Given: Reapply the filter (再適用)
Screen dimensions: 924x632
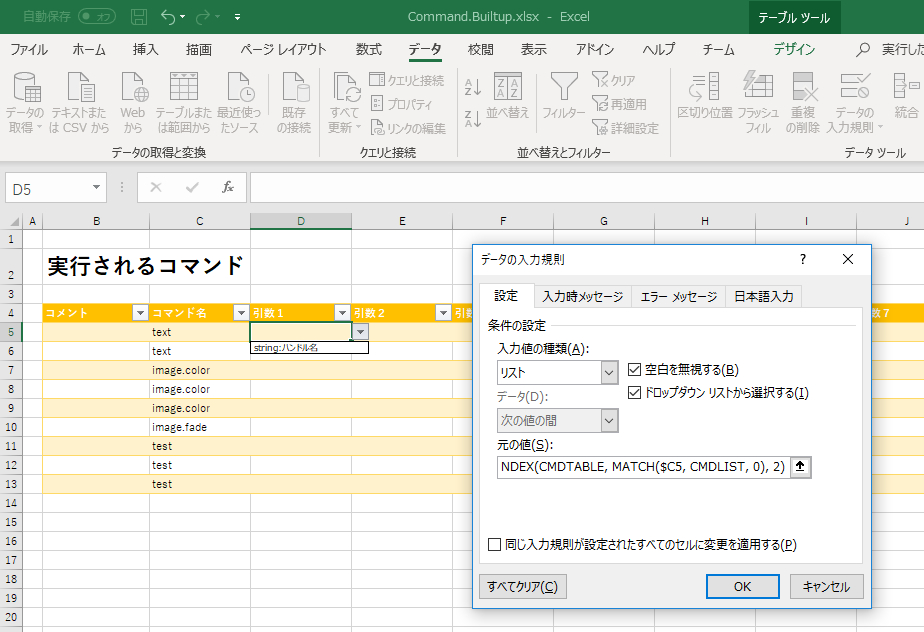Looking at the screenshot, I should click(x=619, y=104).
